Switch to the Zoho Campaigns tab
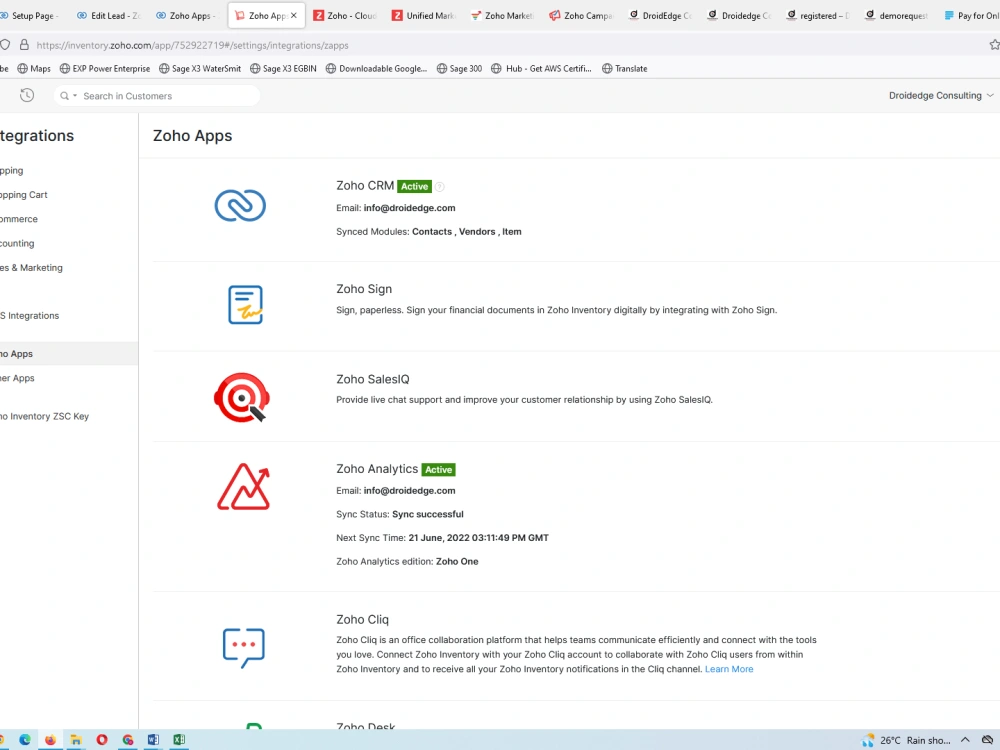Viewport: 1000px width, 750px height. (x=581, y=15)
